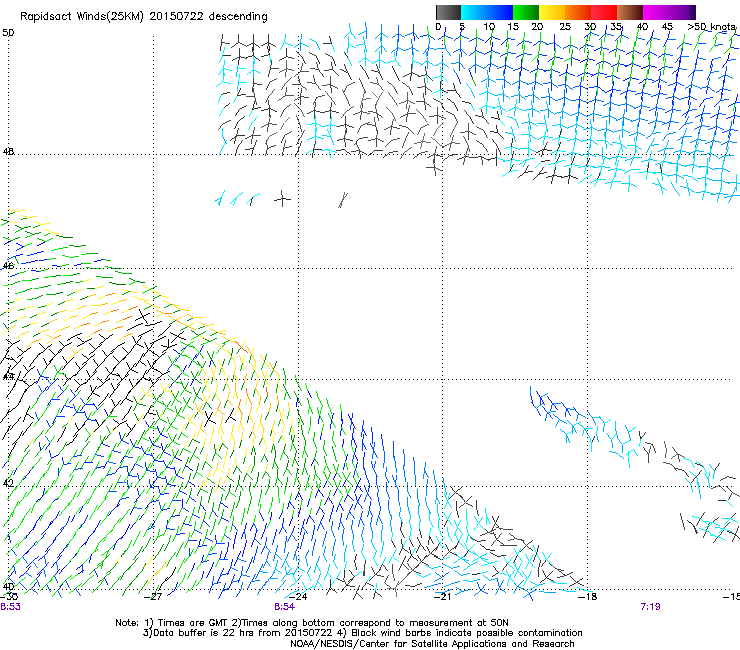Click the longitude label '-21' on bottom axis
Image resolution: width=740 pixels, height=650 pixels.
pyautogui.click(x=442, y=597)
